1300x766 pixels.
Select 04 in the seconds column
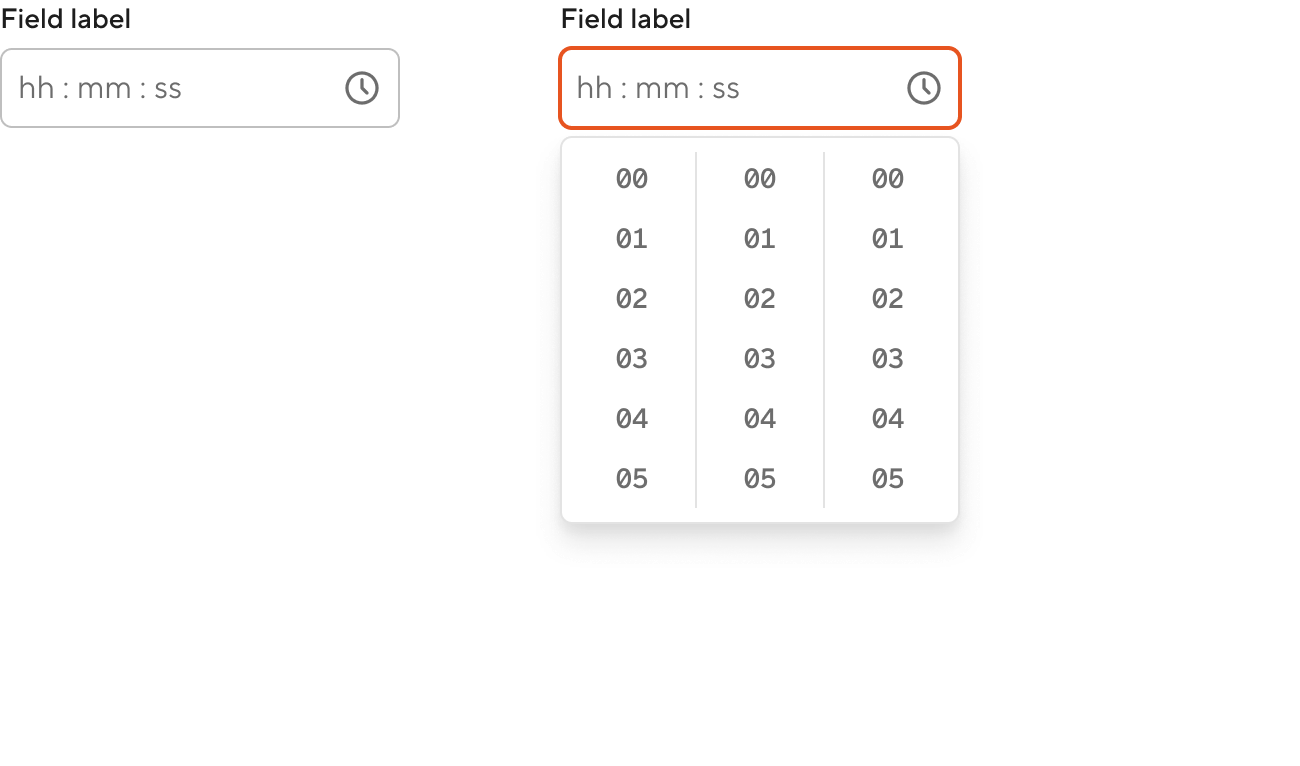(888, 419)
